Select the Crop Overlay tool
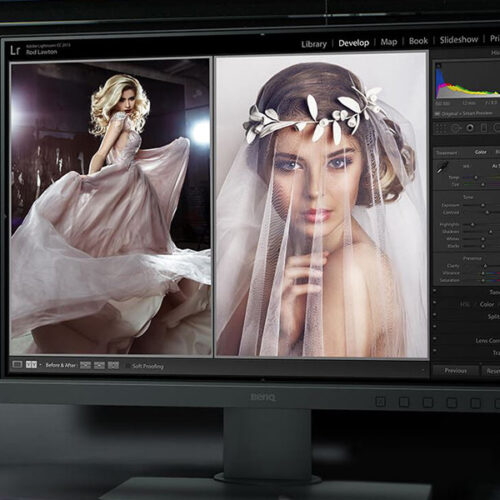The height and width of the screenshot is (500, 500). 441,128
